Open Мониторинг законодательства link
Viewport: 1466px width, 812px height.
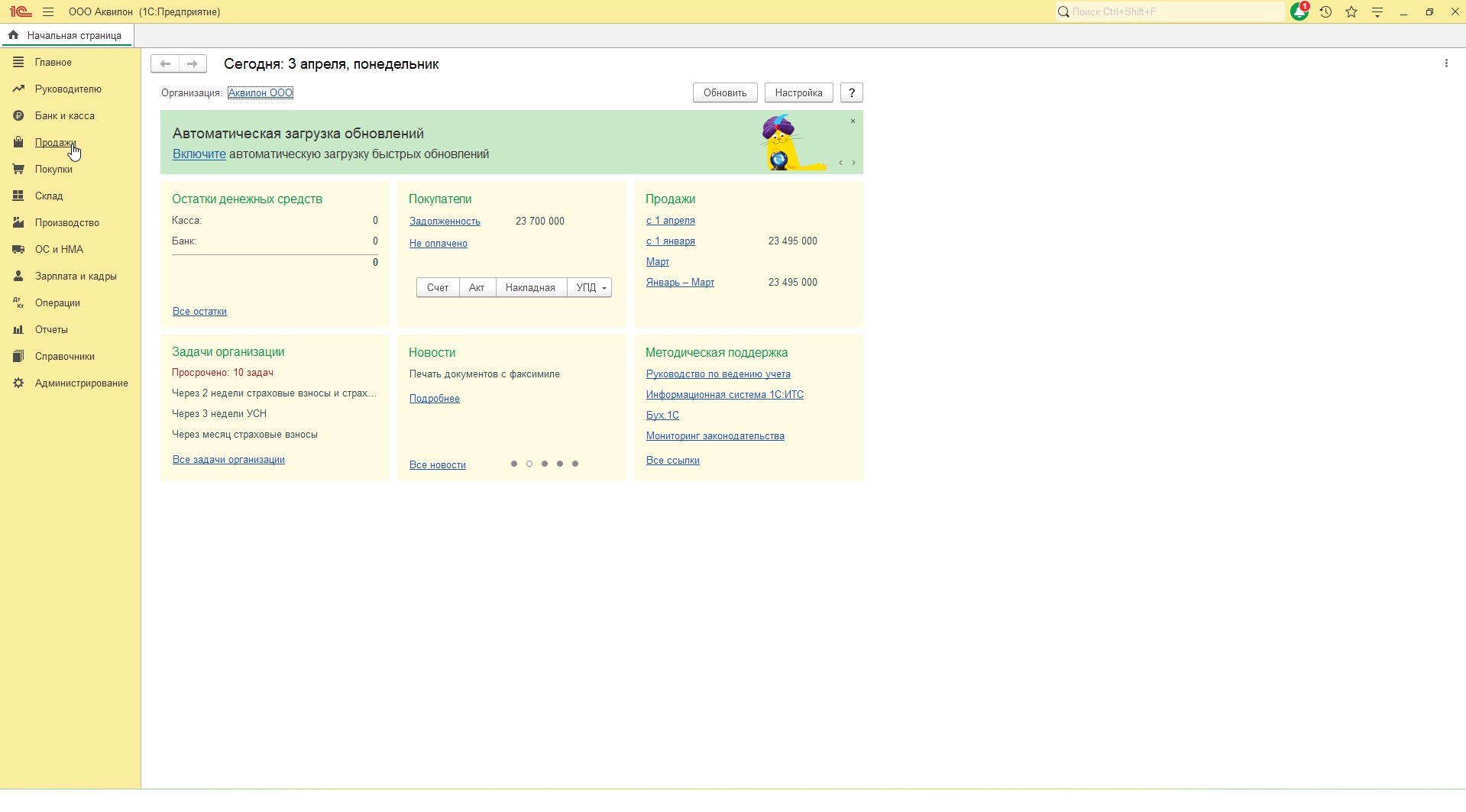(715, 435)
